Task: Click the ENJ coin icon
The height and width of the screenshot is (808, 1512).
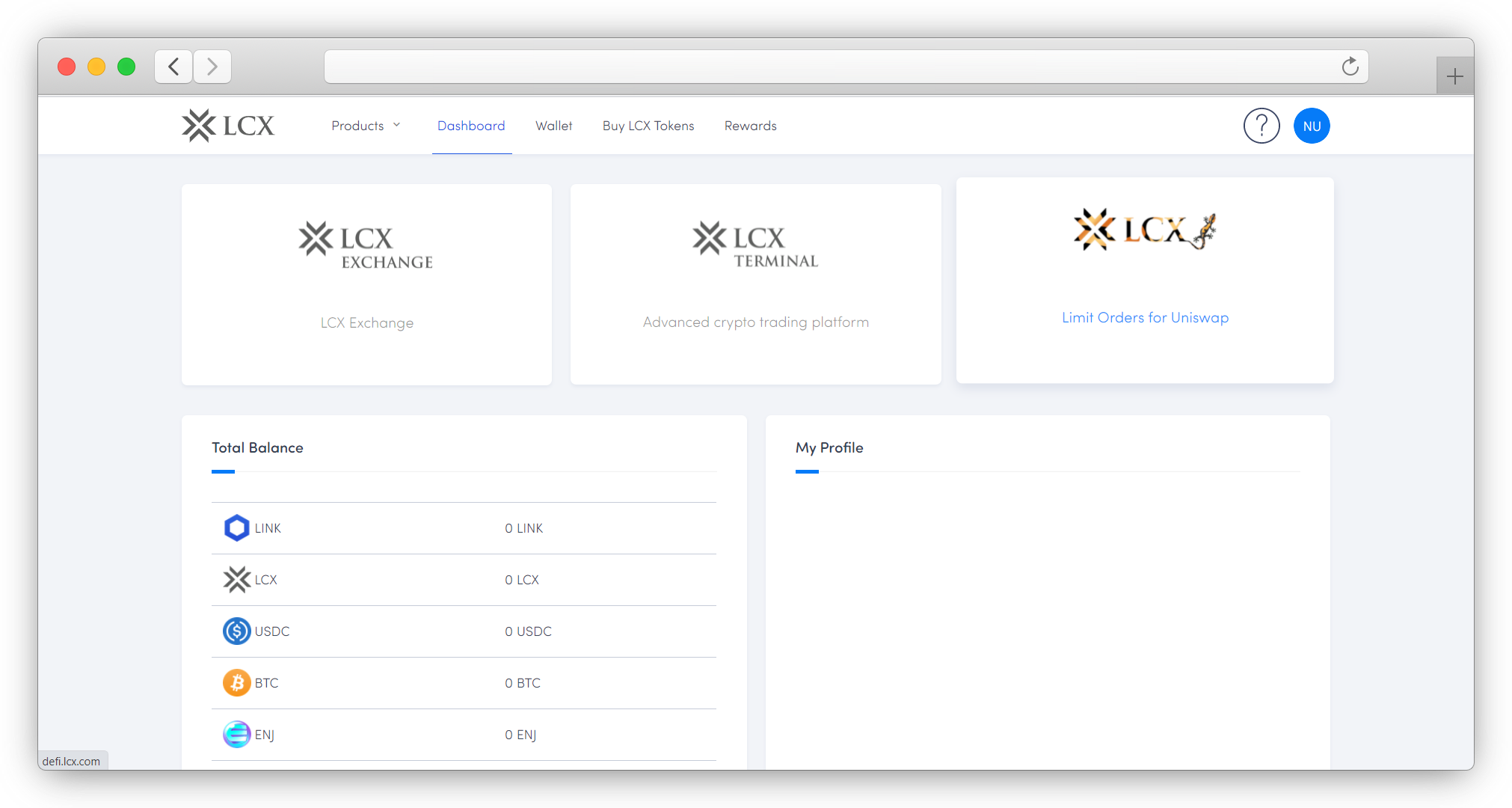Action: (237, 735)
